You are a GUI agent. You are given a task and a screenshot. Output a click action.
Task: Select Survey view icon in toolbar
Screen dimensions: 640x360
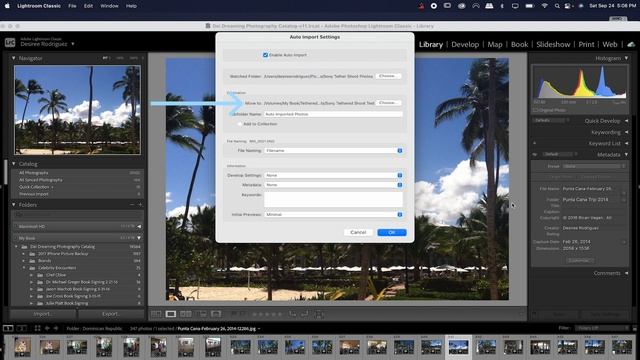[202, 314]
